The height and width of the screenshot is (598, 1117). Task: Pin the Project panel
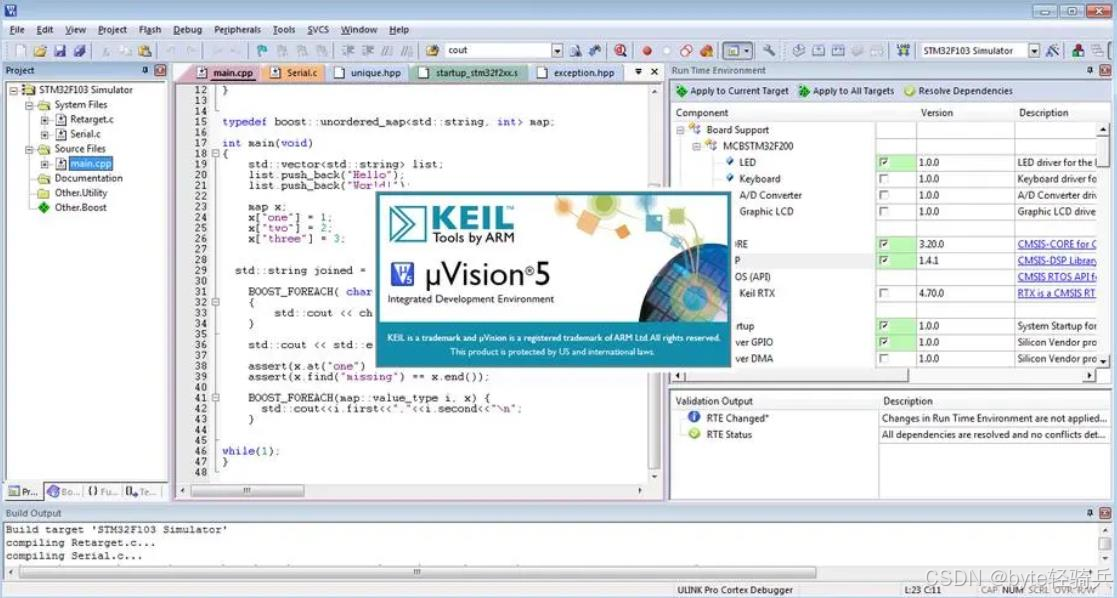coord(145,70)
